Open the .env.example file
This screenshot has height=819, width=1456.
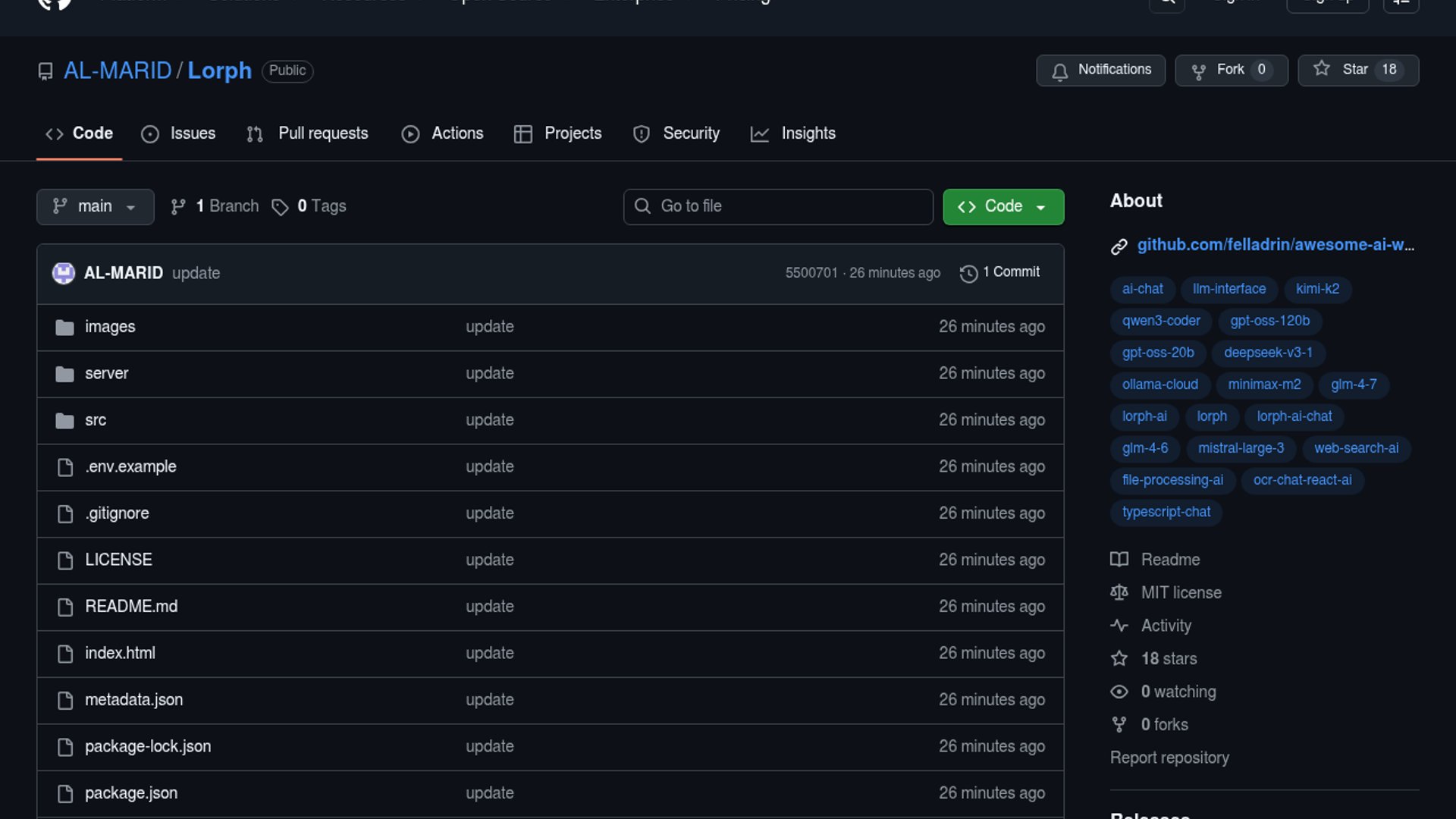click(130, 467)
